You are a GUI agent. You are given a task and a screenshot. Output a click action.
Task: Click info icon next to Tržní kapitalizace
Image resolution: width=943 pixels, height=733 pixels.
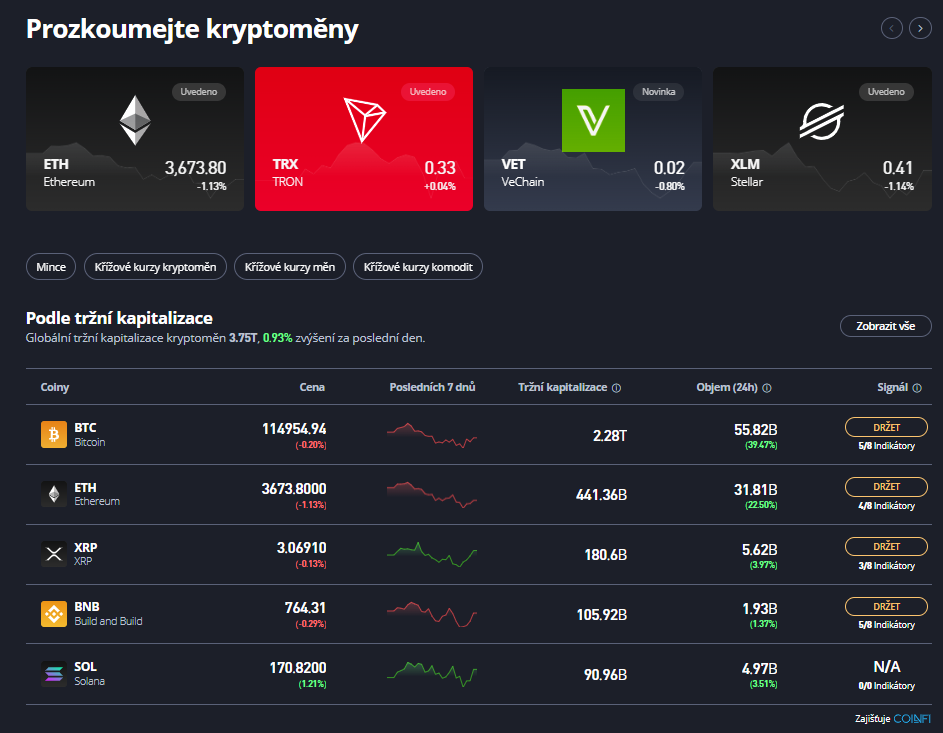(x=616, y=388)
